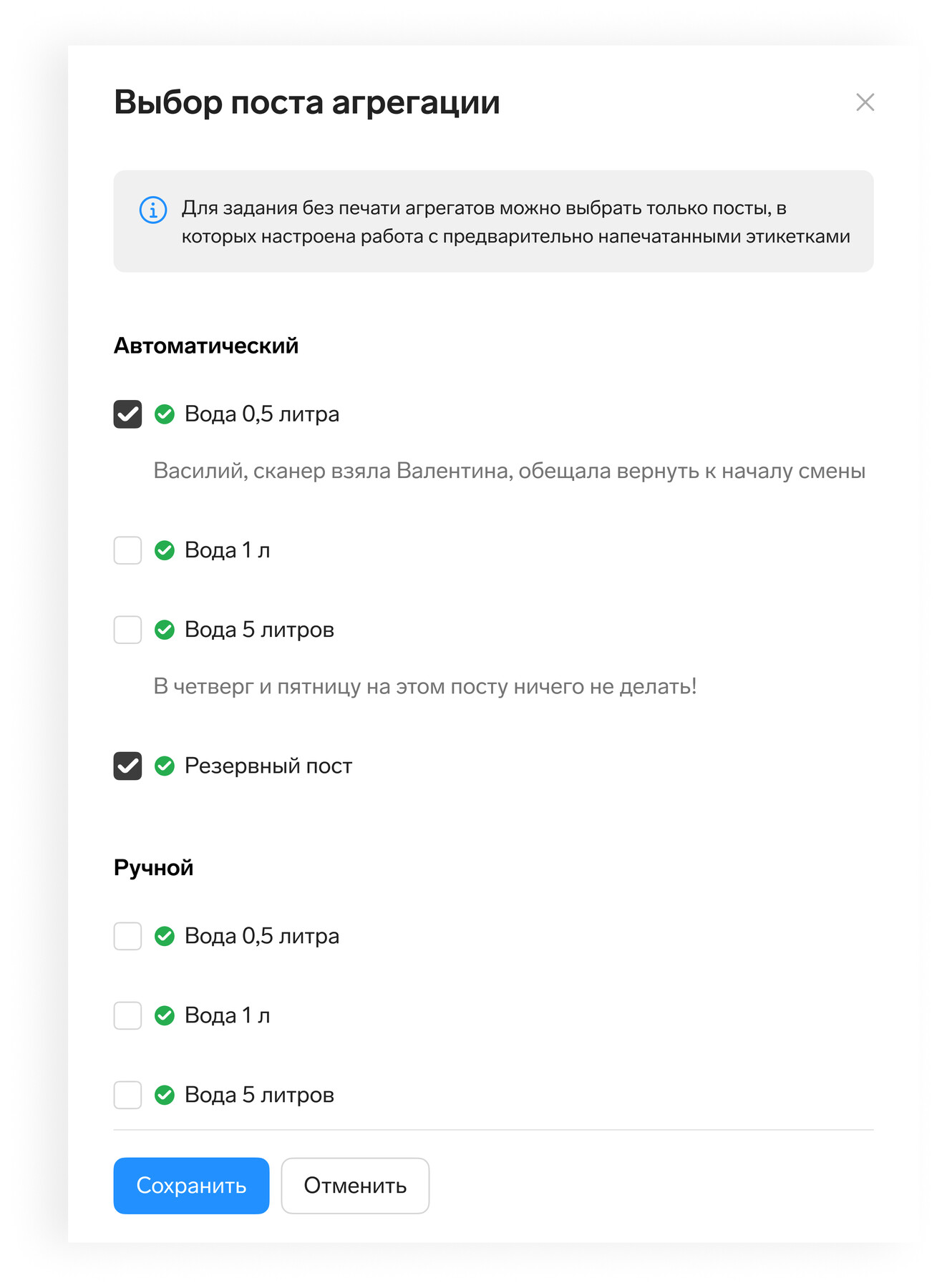Viewport: 942px width, 1288px height.
Task: Uncheck automatic Вода 0,5 литра checkbox
Action: 127,414
